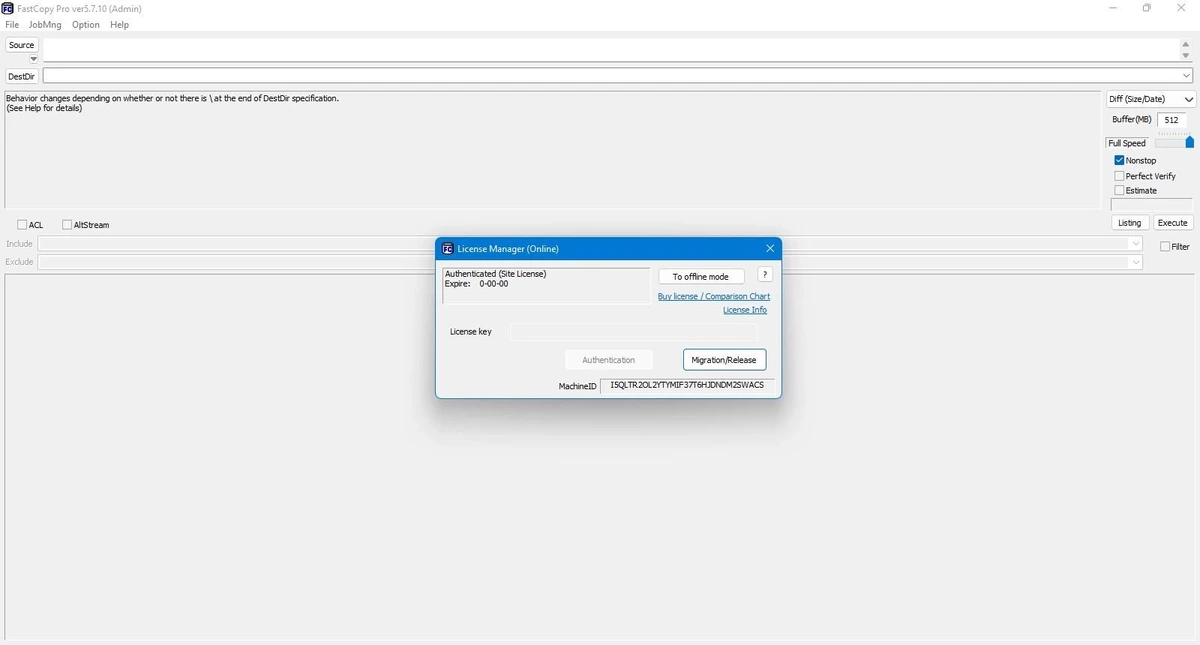Restore down the FastCopy Pro window

1147,8
